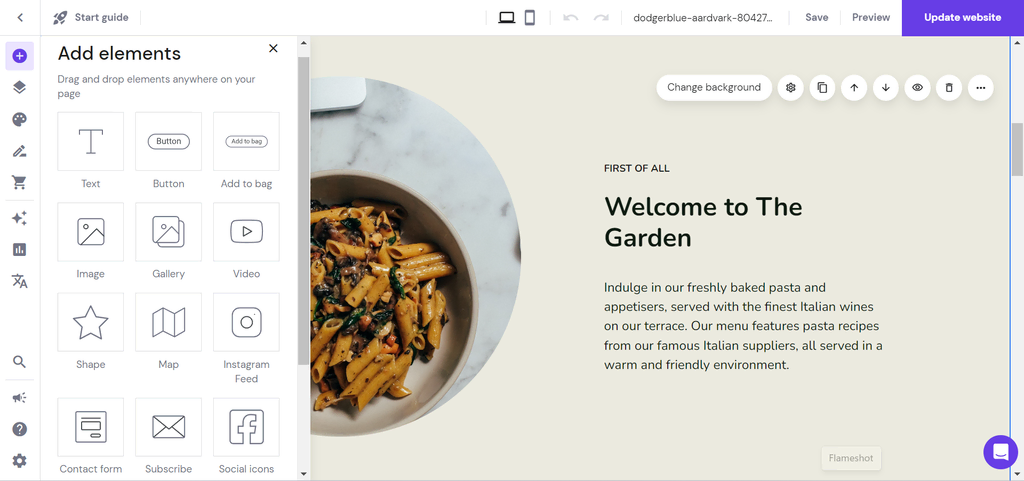The width and height of the screenshot is (1024, 481).
Task: Open the Layers panel in sidebar
Action: click(x=20, y=87)
